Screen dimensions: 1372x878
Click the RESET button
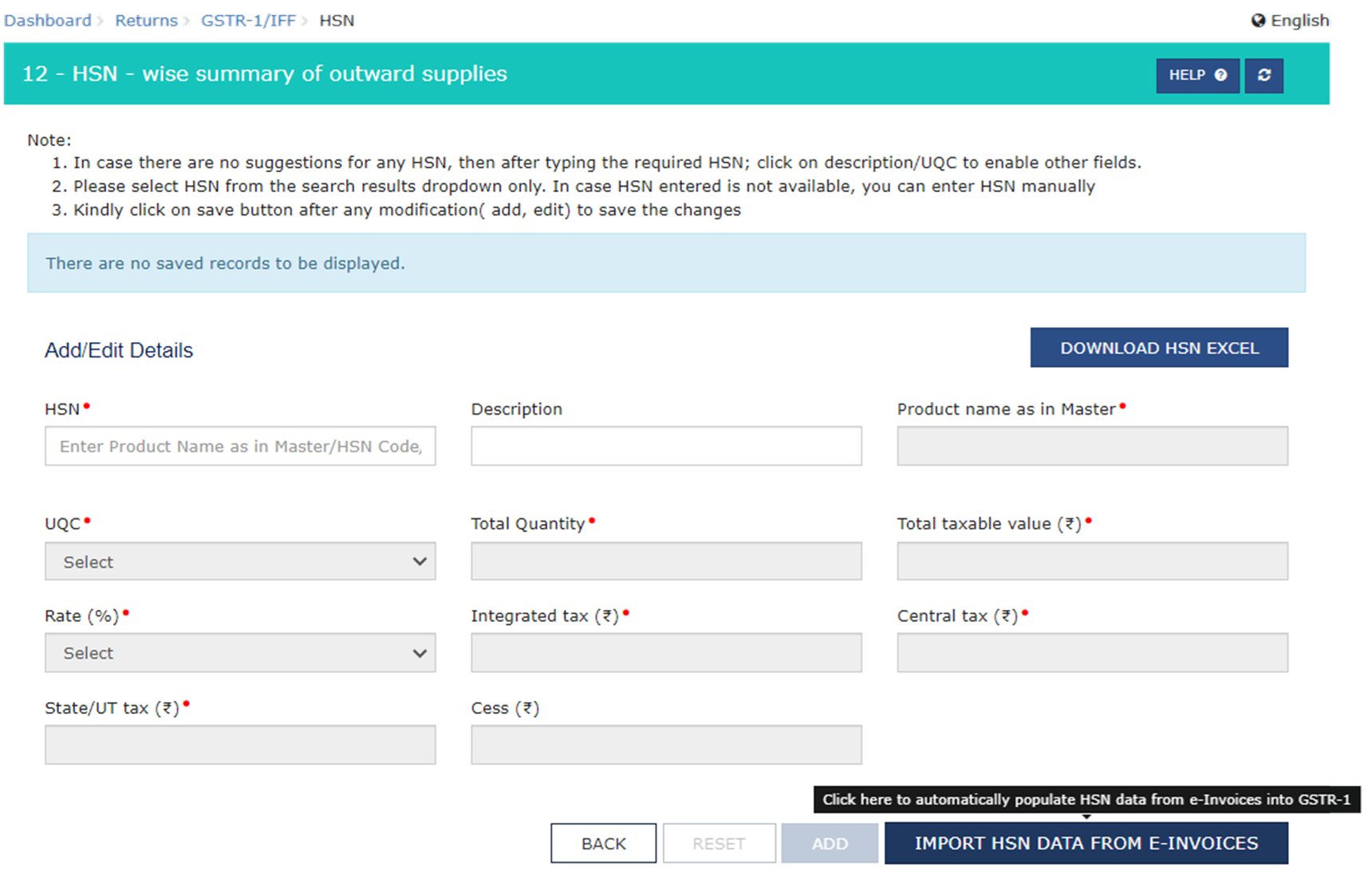tap(719, 844)
